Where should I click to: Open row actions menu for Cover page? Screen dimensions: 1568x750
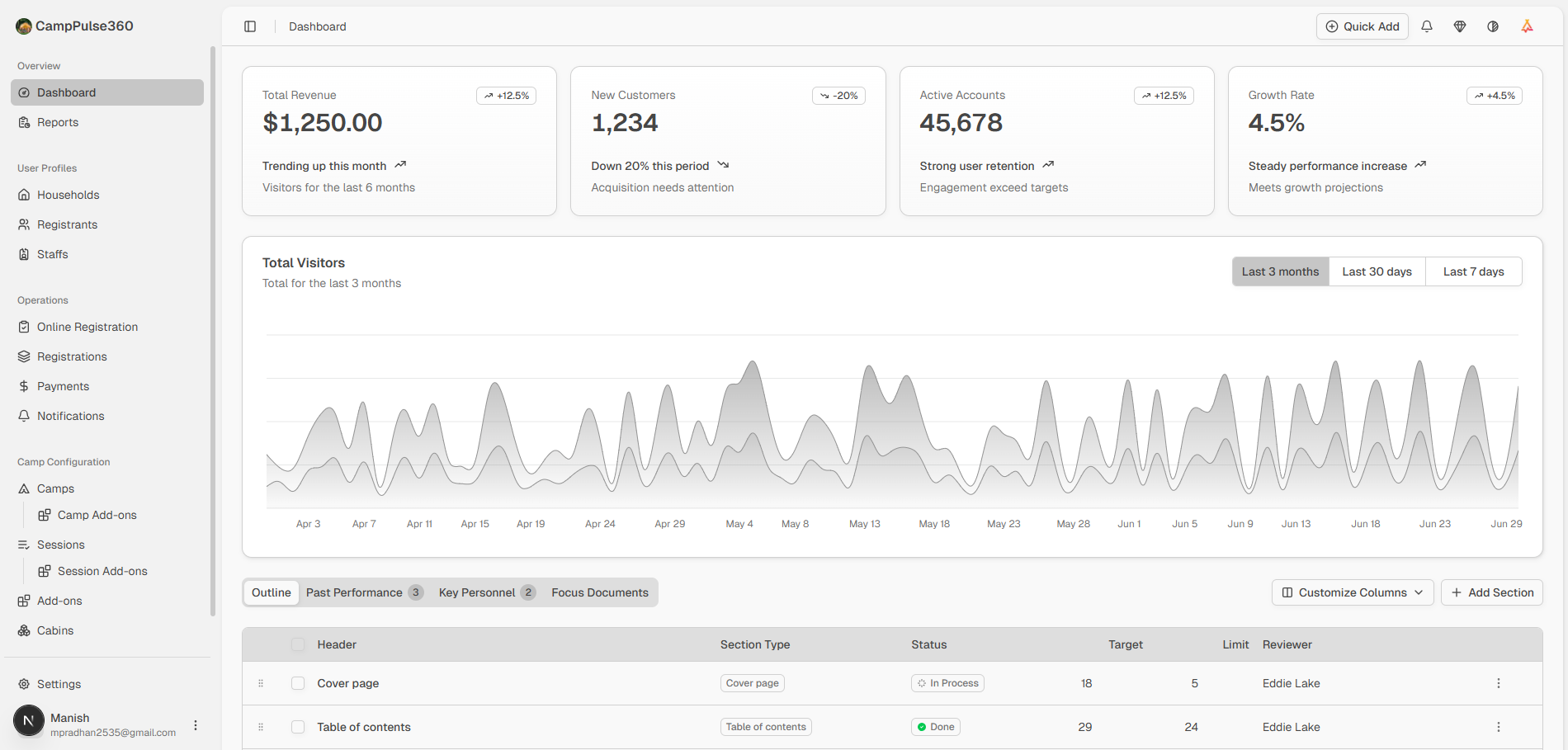pyautogui.click(x=1498, y=683)
